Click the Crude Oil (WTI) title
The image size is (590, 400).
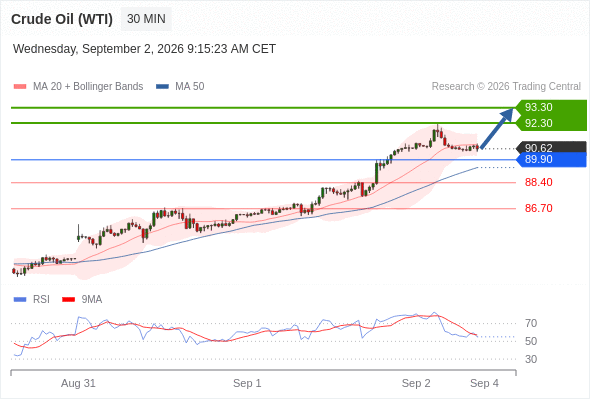[62, 19]
